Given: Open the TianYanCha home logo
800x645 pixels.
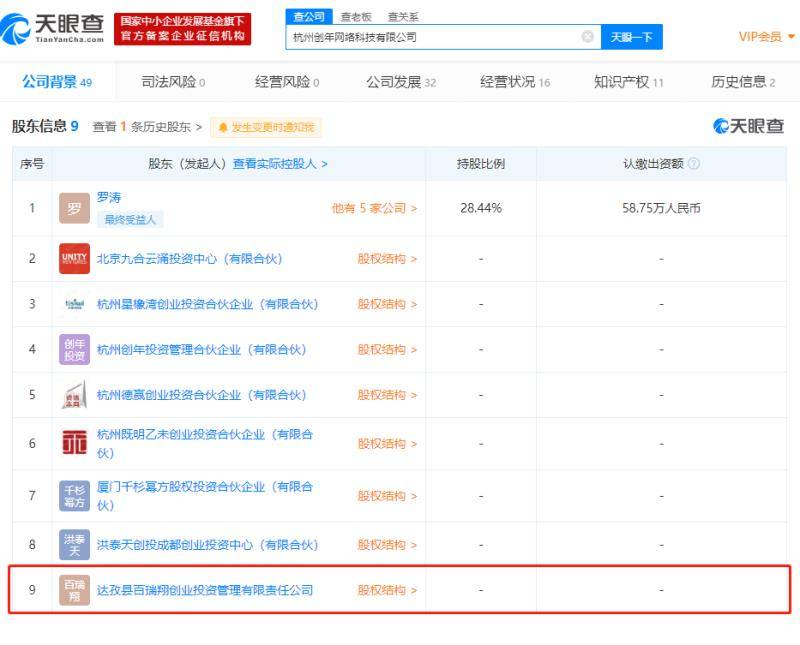Looking at the screenshot, I should (52, 29).
